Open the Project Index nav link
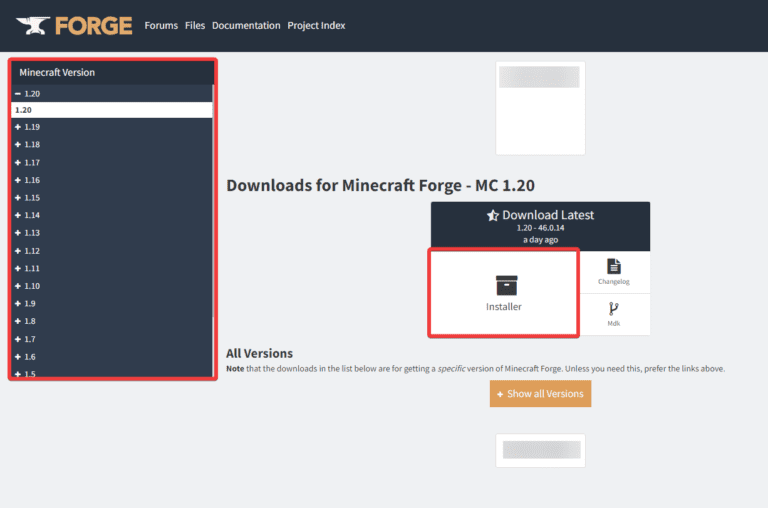The image size is (768, 508). (316, 25)
